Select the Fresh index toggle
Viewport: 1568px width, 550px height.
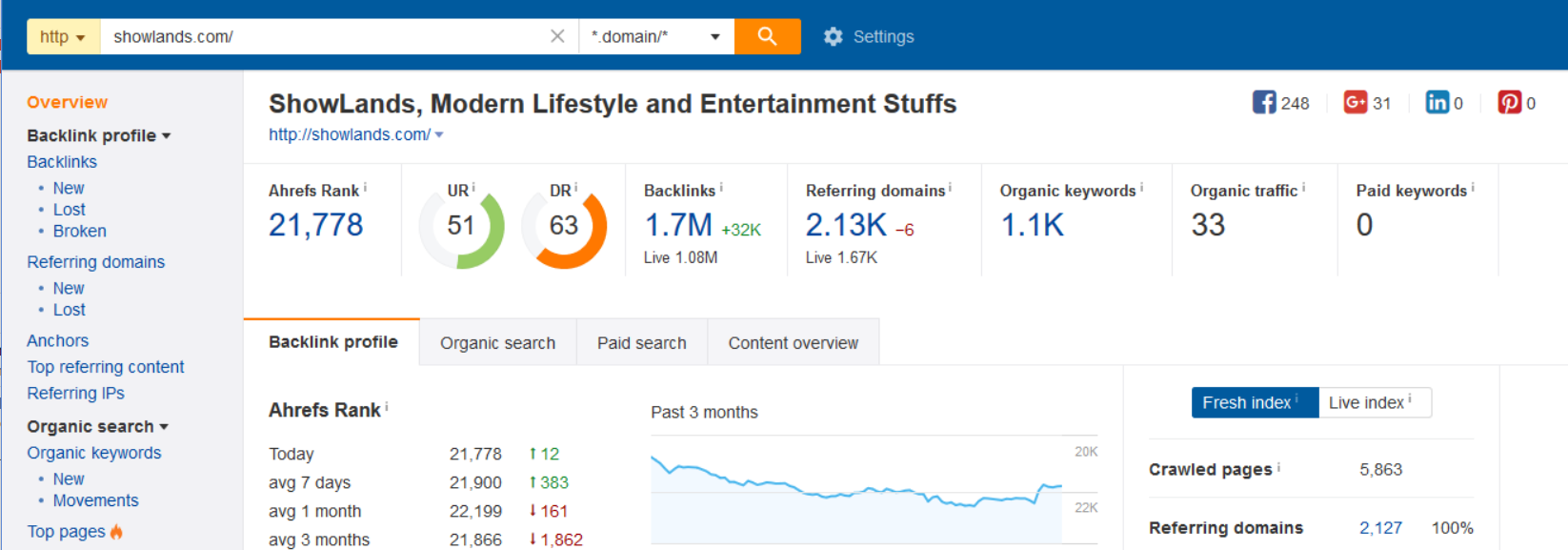click(1255, 402)
